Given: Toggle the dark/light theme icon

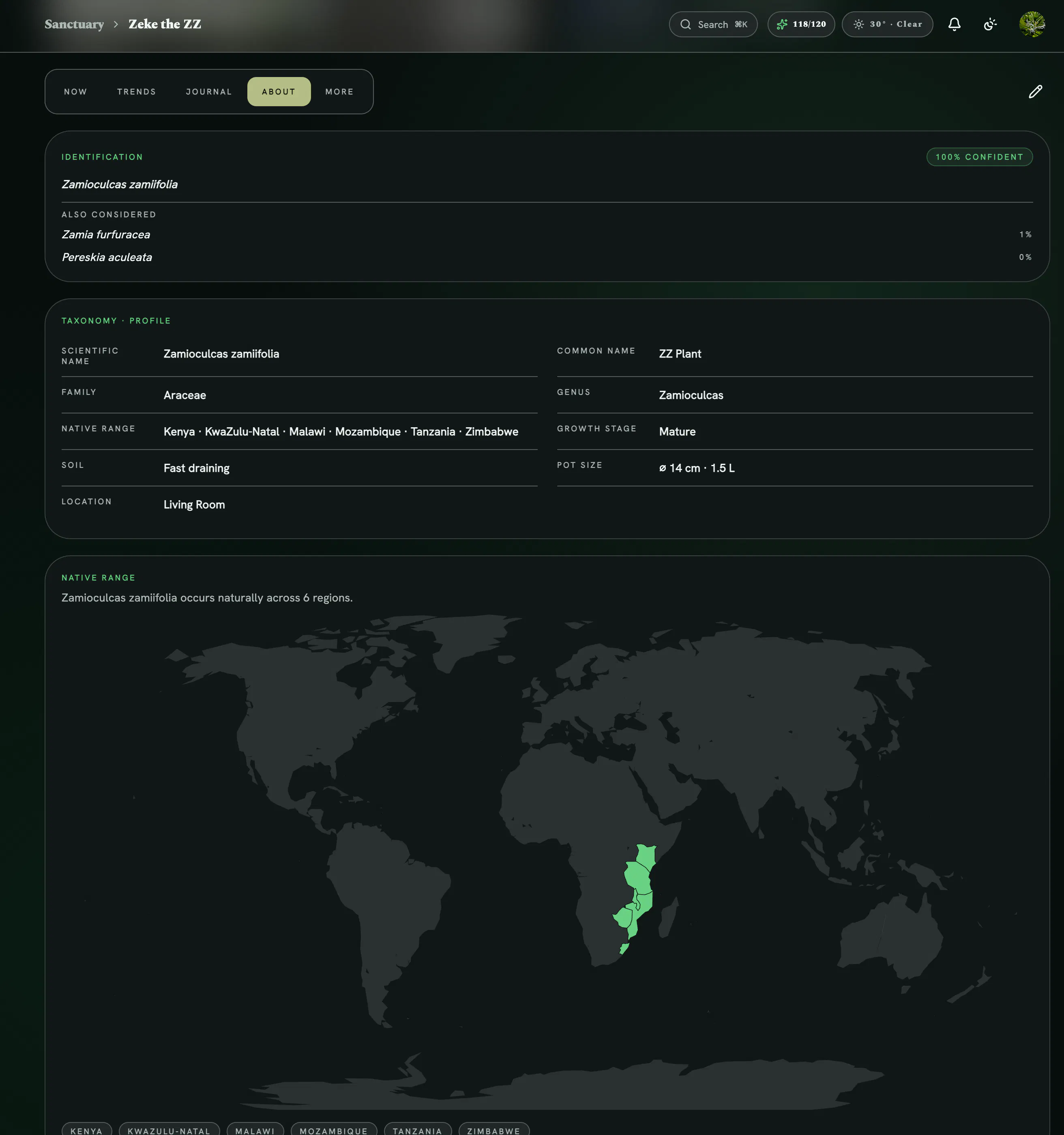Looking at the screenshot, I should coord(990,25).
